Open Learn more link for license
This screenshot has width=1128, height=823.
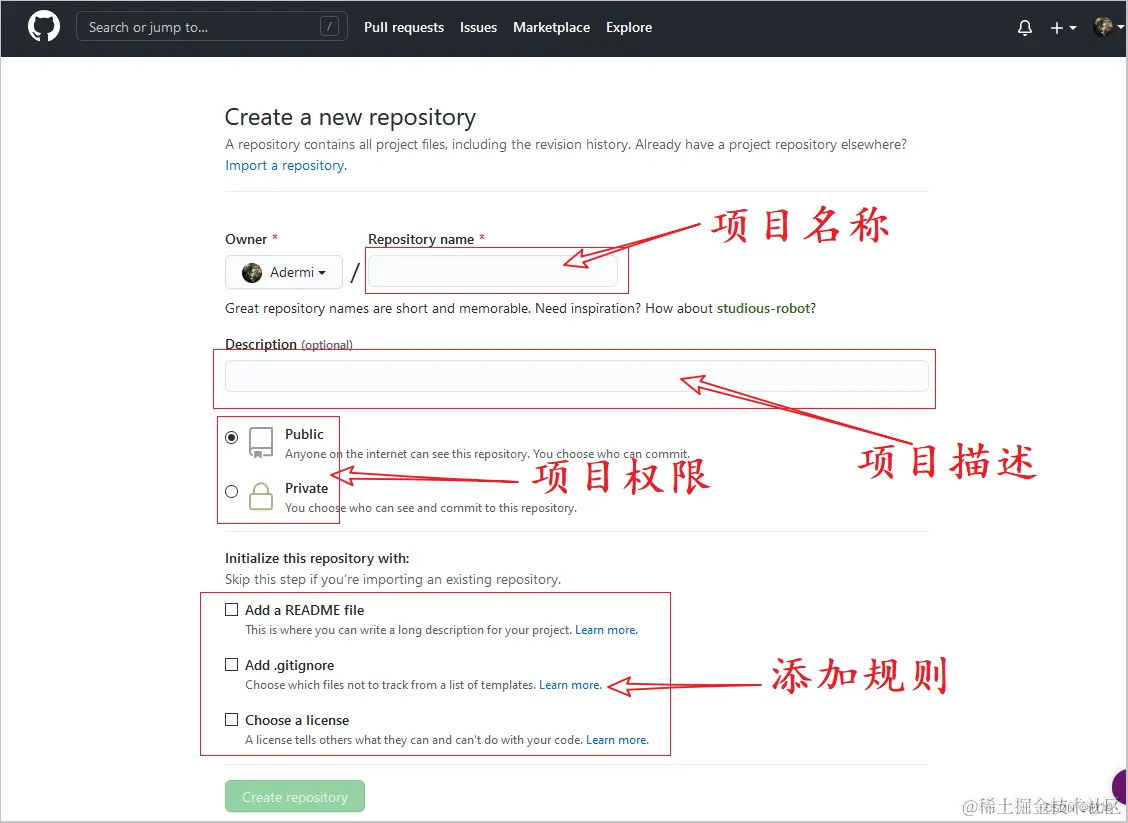[x=617, y=740]
